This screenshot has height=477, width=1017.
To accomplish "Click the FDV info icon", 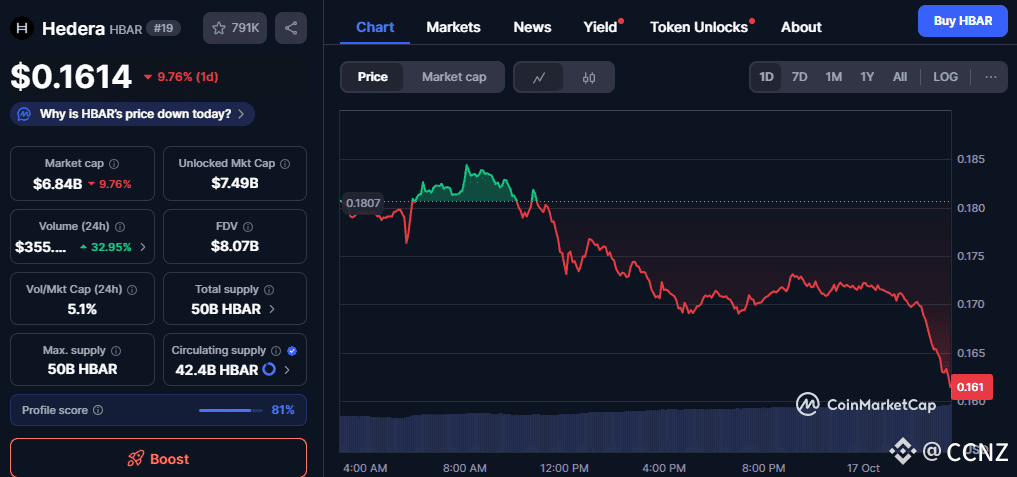I will tap(249, 227).
